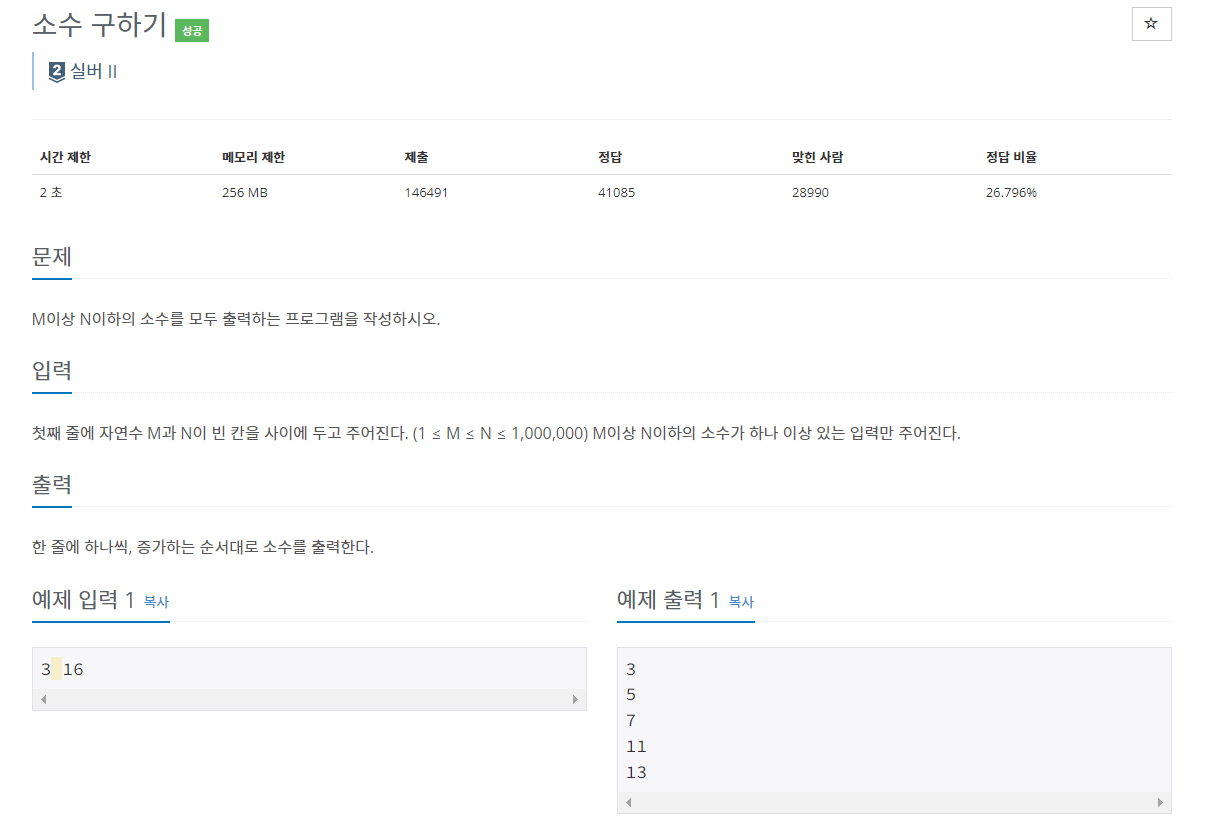Click the solvers count 28990
The height and width of the screenshot is (825, 1207).
(x=810, y=192)
